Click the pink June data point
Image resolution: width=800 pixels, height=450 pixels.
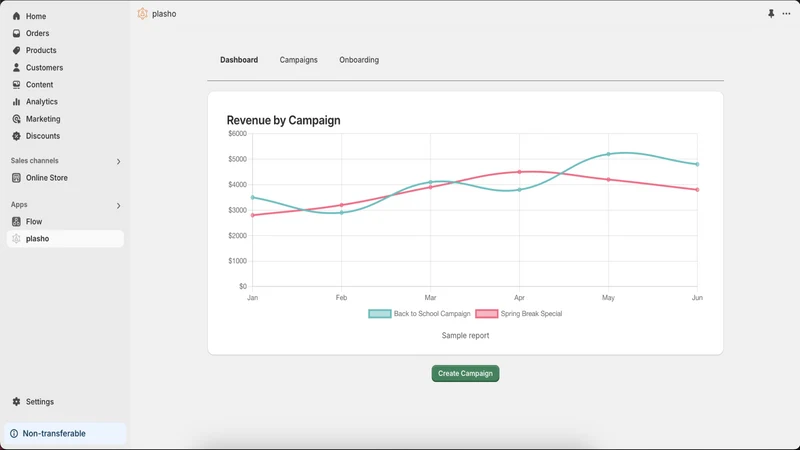tap(697, 190)
